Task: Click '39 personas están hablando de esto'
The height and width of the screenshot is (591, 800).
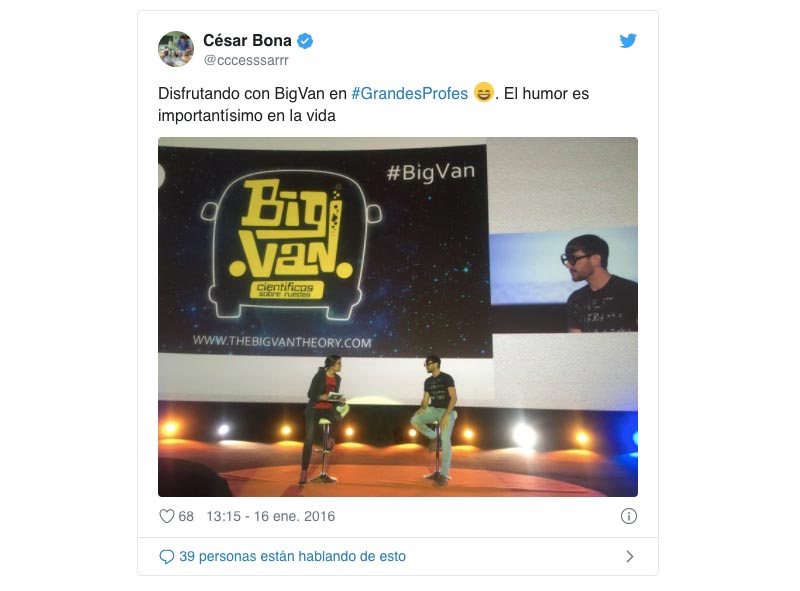Action: 292,556
